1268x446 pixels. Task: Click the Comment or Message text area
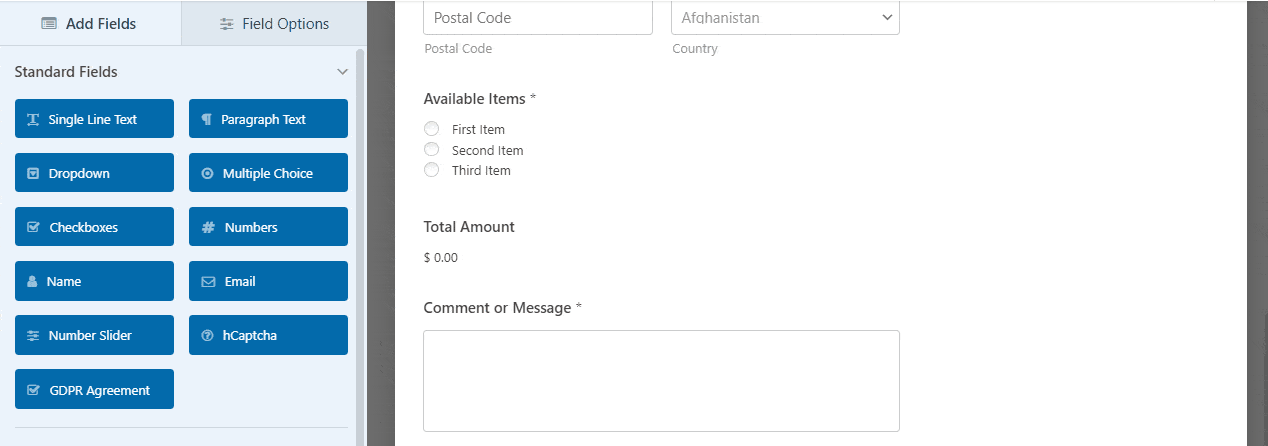coord(661,380)
